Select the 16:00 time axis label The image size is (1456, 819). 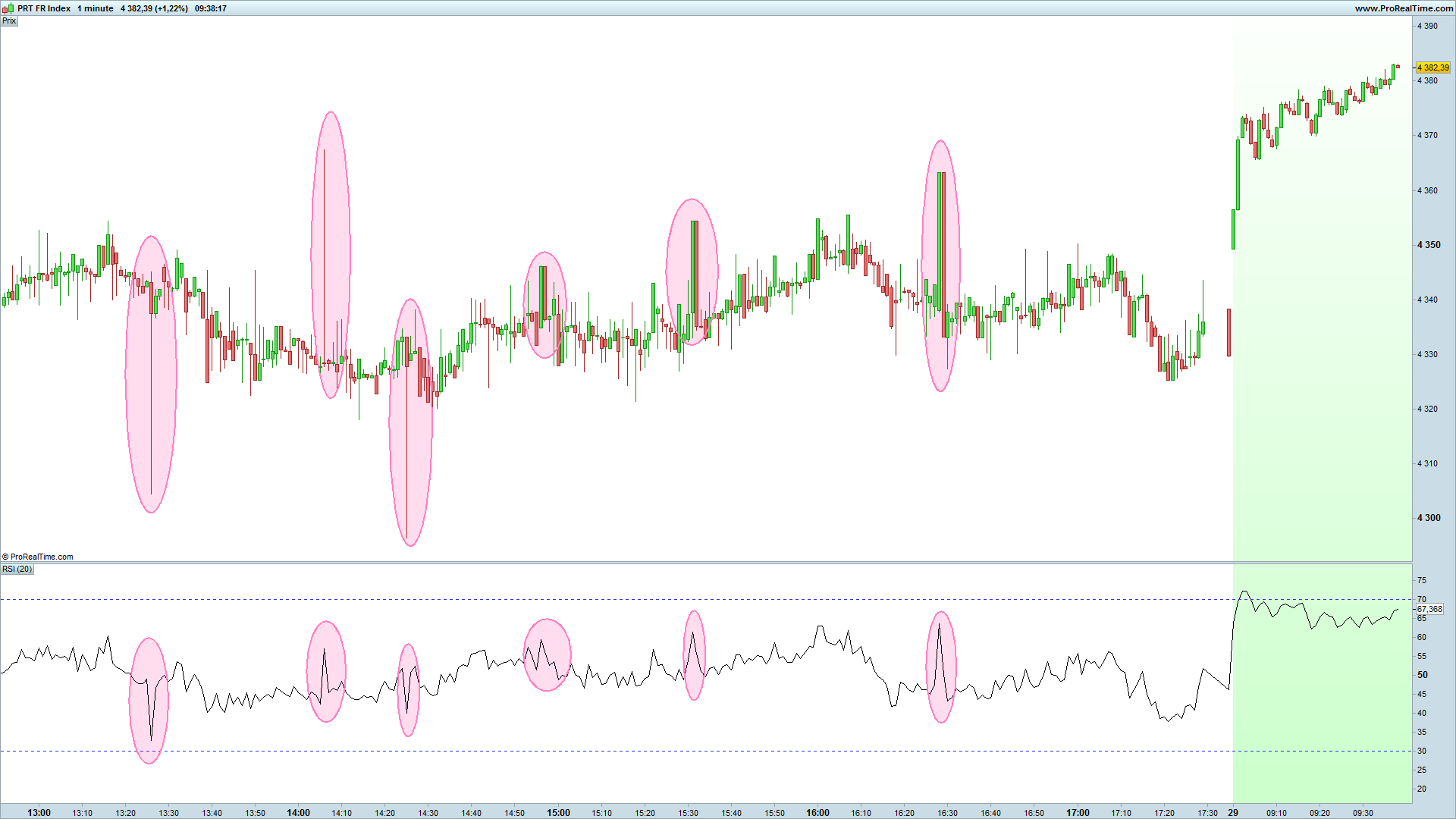pyautogui.click(x=817, y=812)
